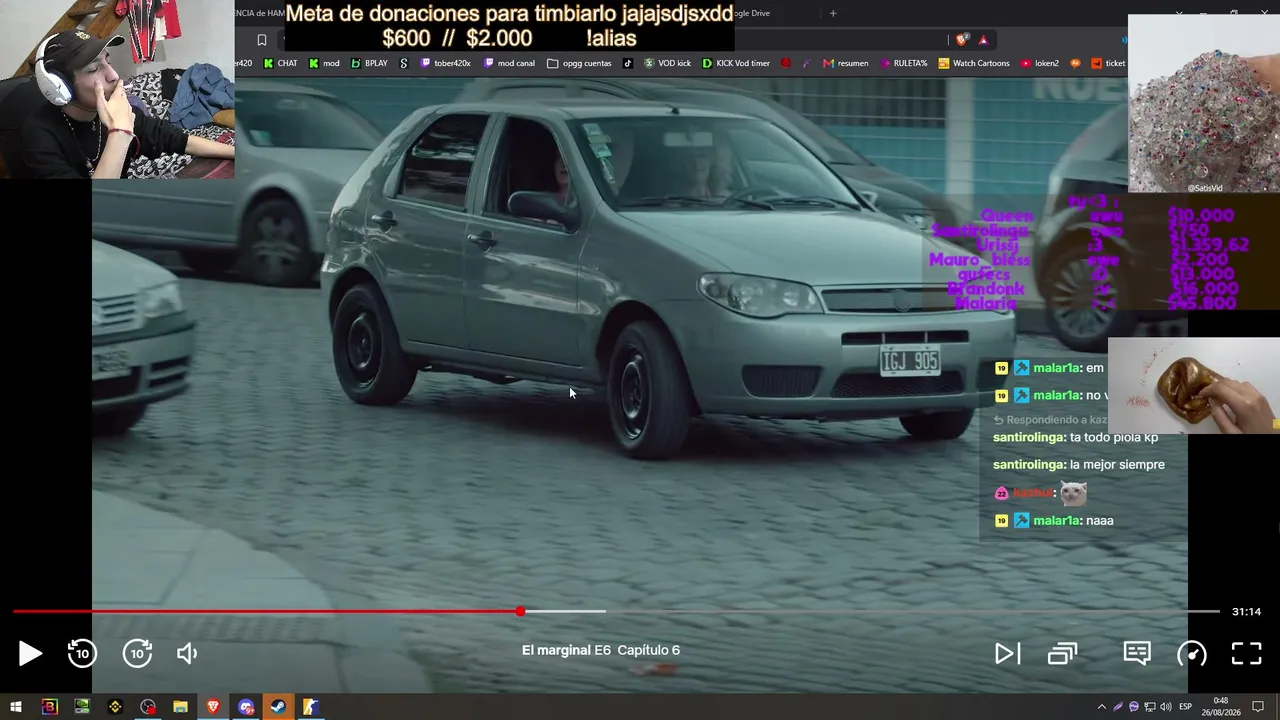This screenshot has width=1280, height=720.
Task: Open the resumen Gmail bookmark
Action: (845, 63)
